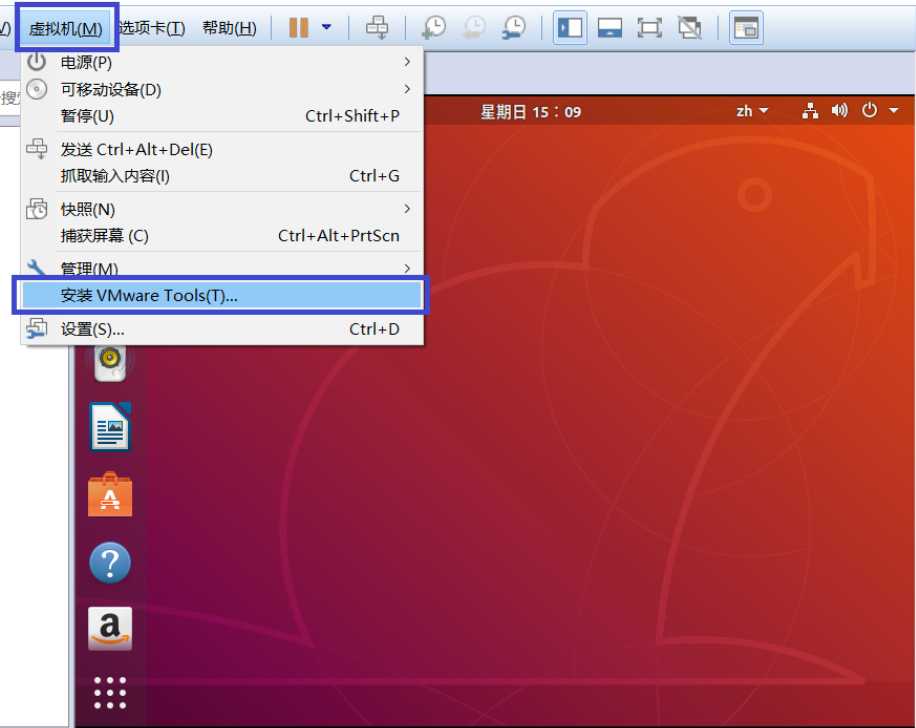Click the revert snapshot toolbar icon
This screenshot has height=728, width=916.
474,27
